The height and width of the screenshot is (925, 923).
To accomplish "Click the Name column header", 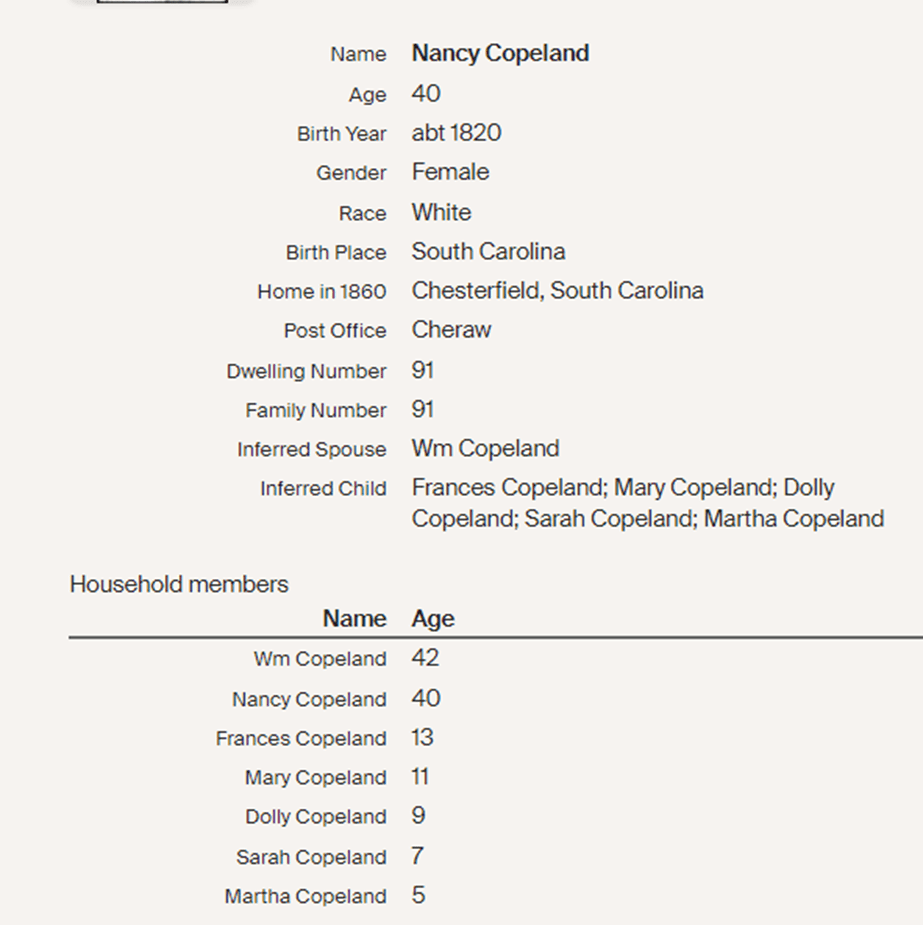I will 354,619.
